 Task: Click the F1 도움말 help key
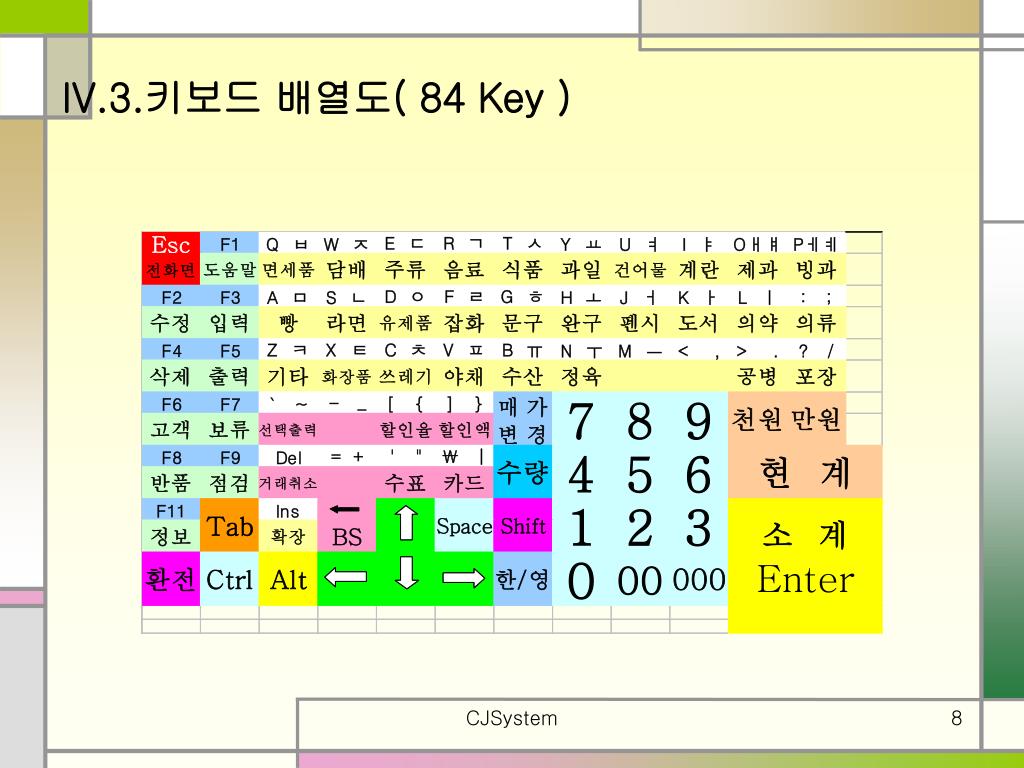229,258
